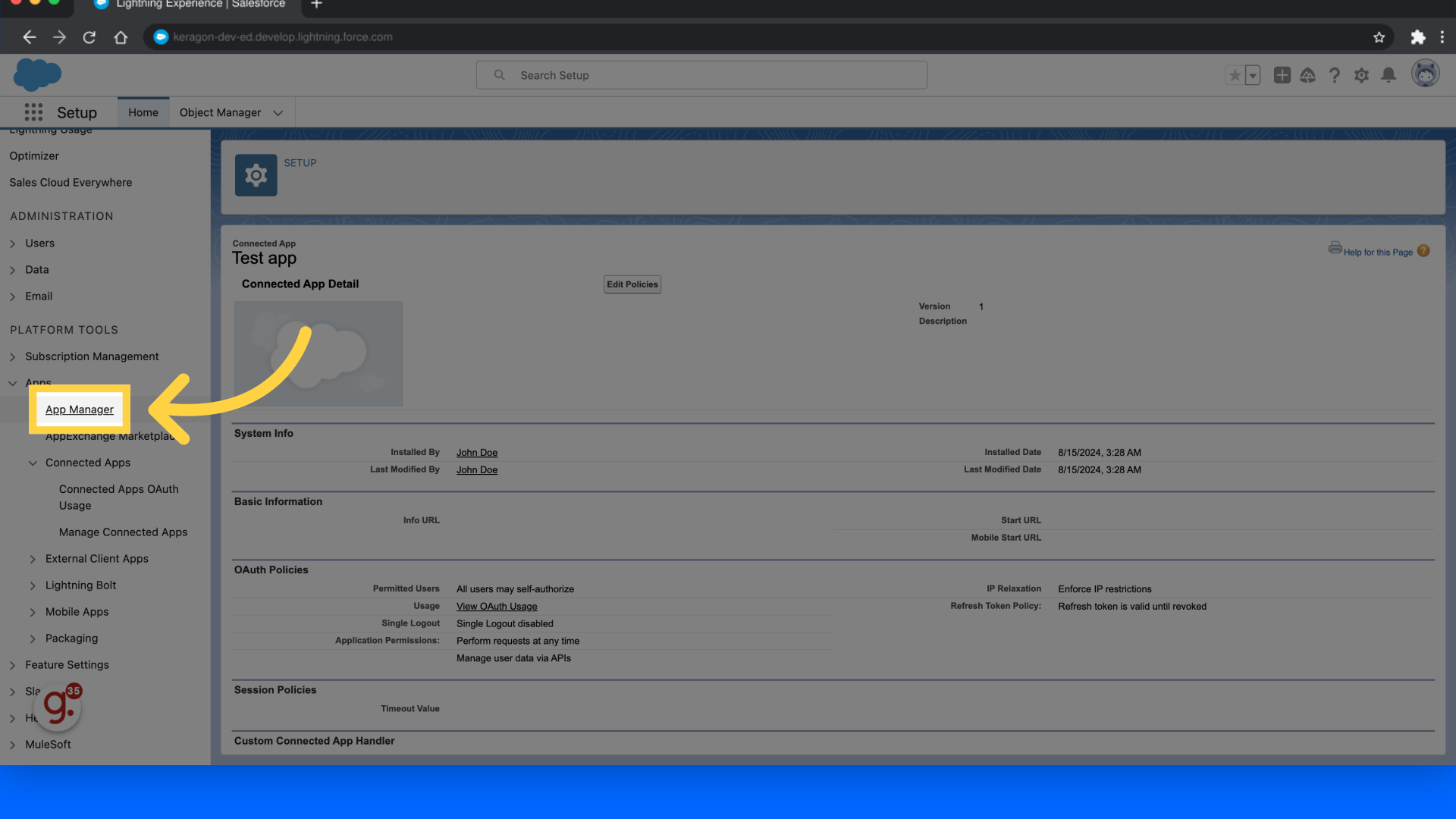The height and width of the screenshot is (819, 1456).
Task: Click the View OAuth Usage link
Action: click(x=497, y=607)
